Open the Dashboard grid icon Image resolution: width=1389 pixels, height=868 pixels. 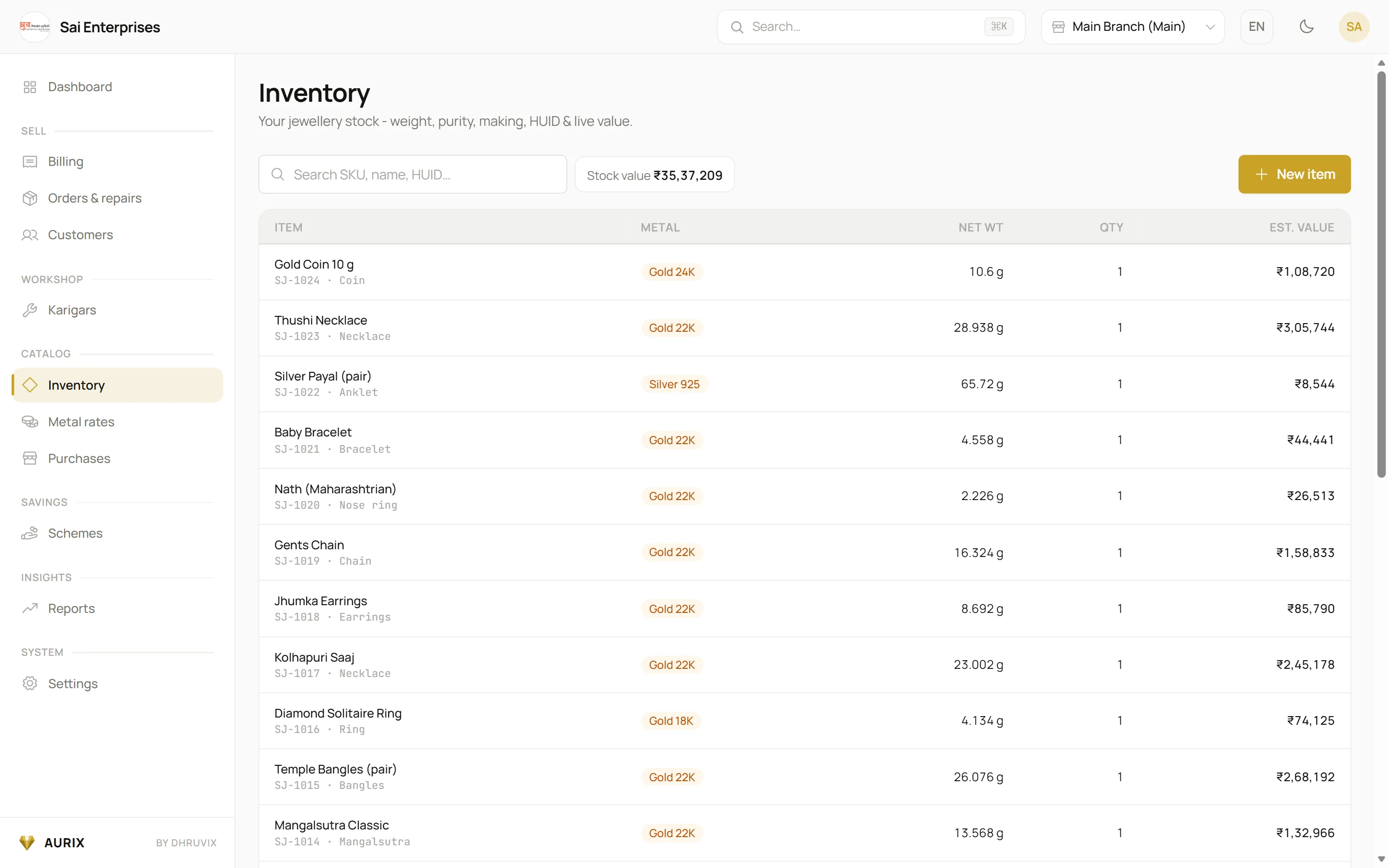[x=30, y=87]
